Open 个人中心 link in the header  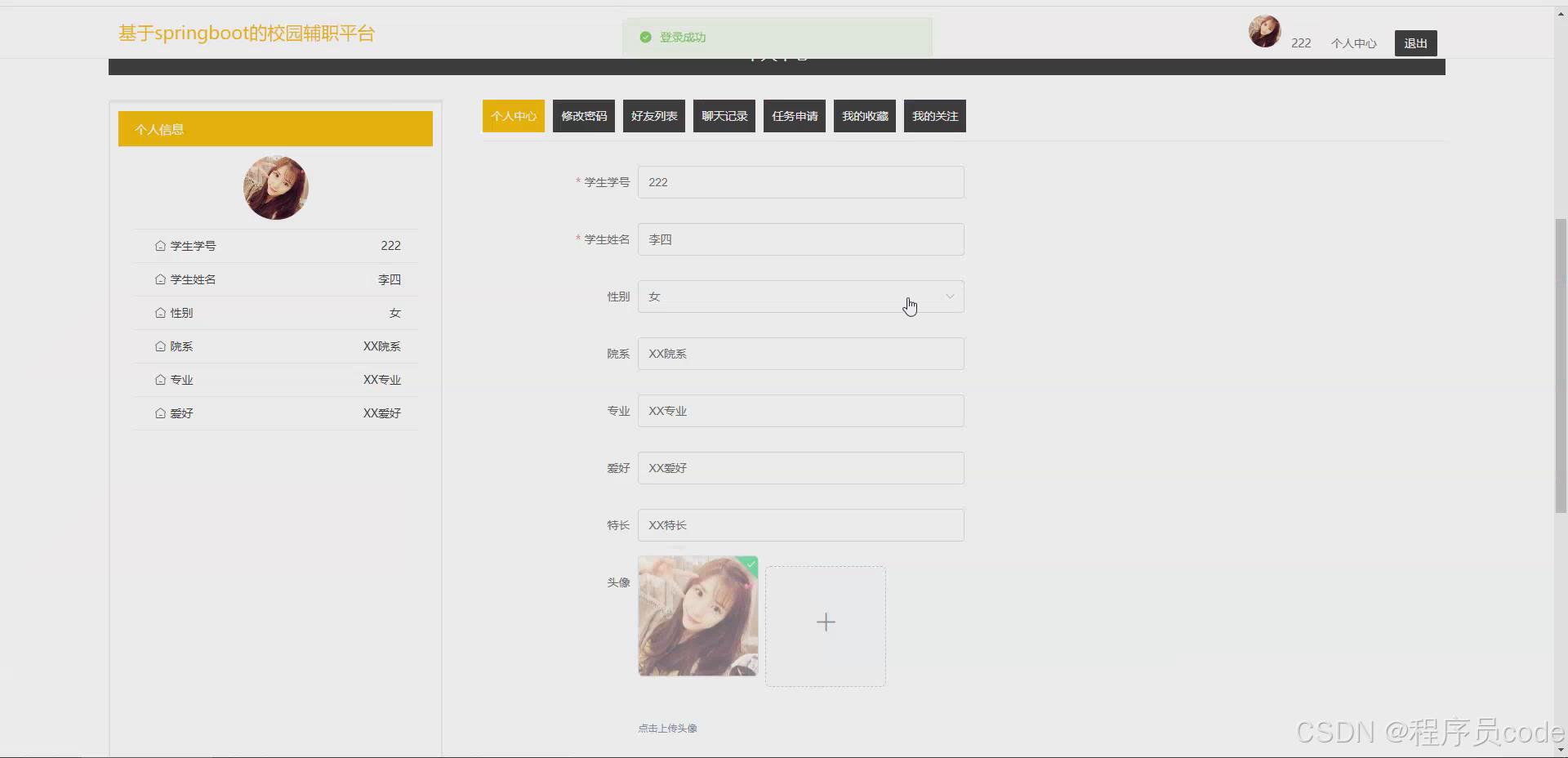[x=1353, y=43]
